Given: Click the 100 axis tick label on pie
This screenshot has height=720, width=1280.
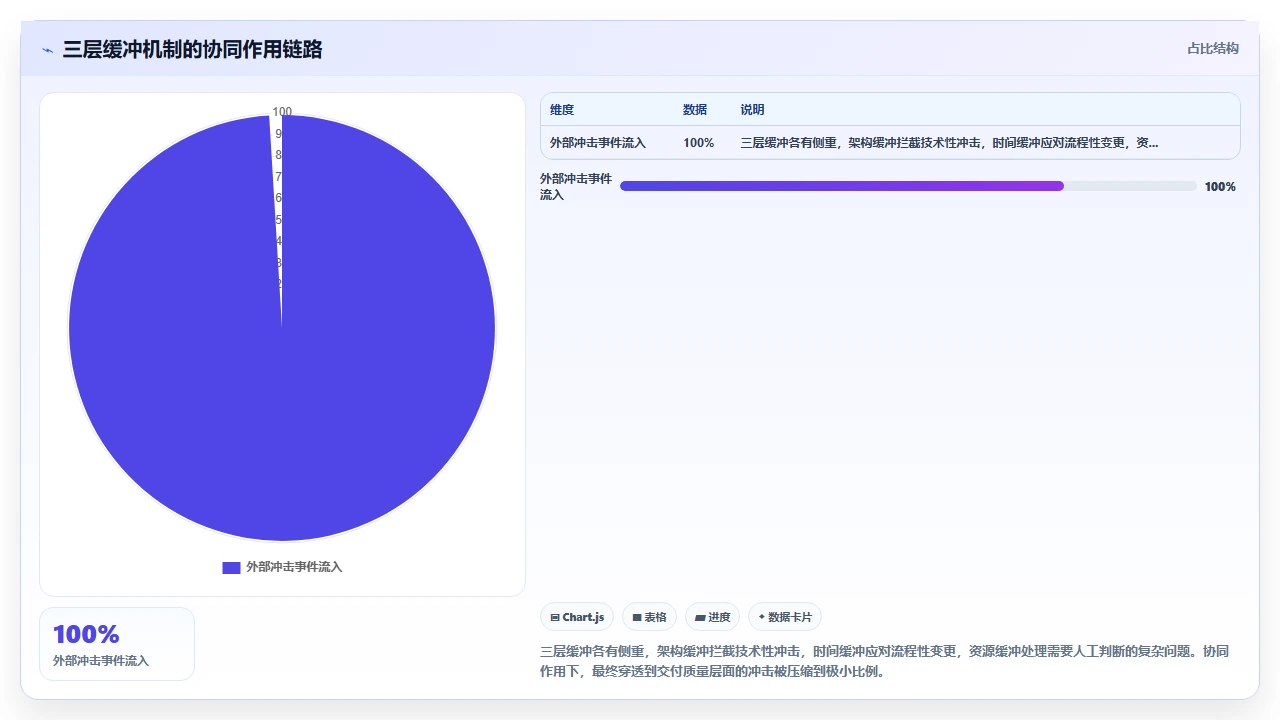Looking at the screenshot, I should [x=282, y=112].
